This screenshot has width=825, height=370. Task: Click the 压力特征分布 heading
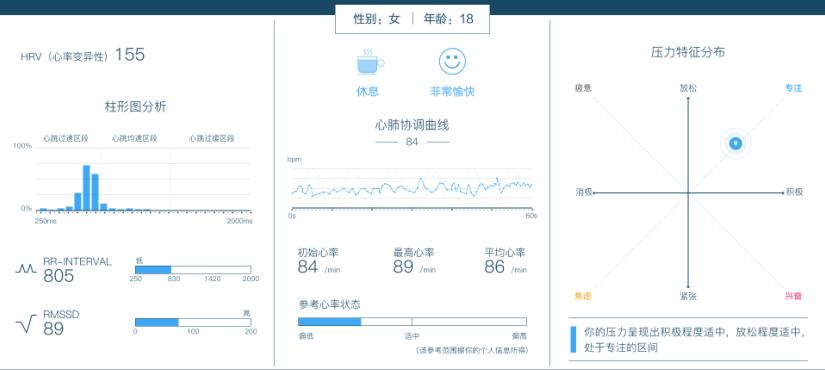point(688,52)
